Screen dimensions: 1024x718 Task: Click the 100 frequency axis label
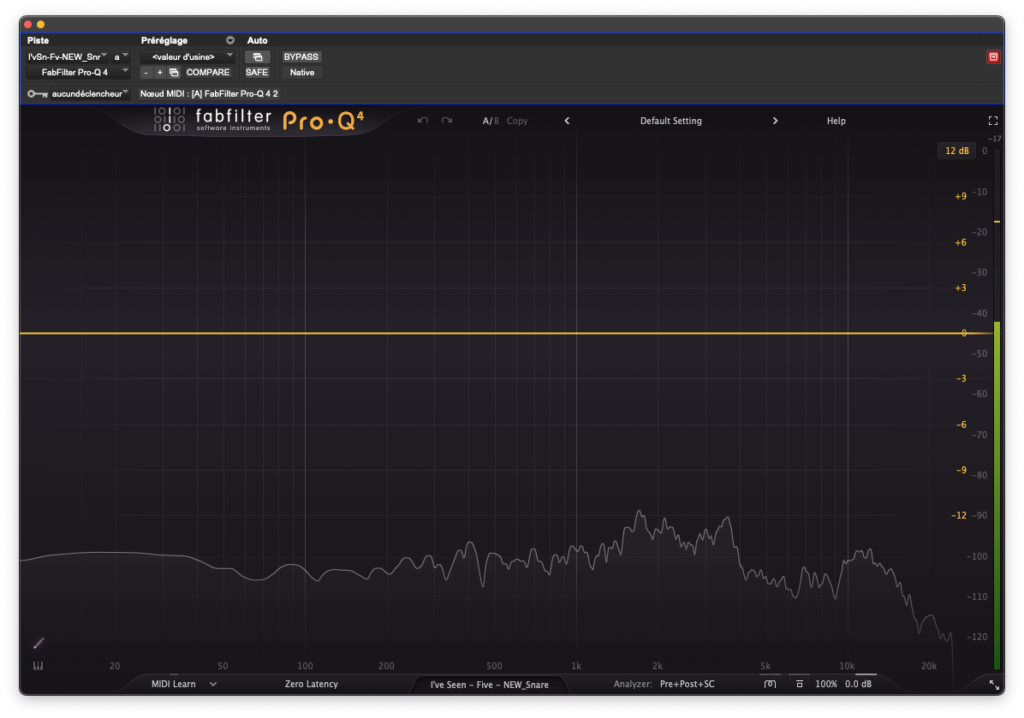(x=305, y=666)
